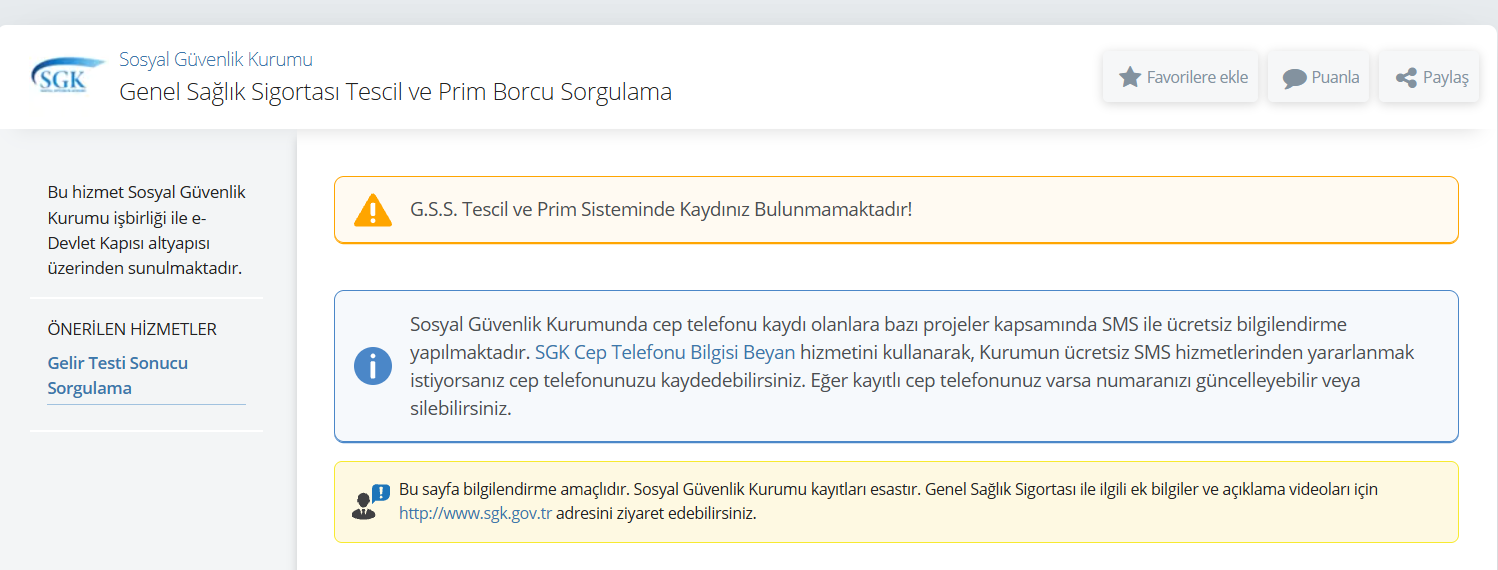The image size is (1498, 570).
Task: Click the blue information circle icon
Action: point(372,366)
